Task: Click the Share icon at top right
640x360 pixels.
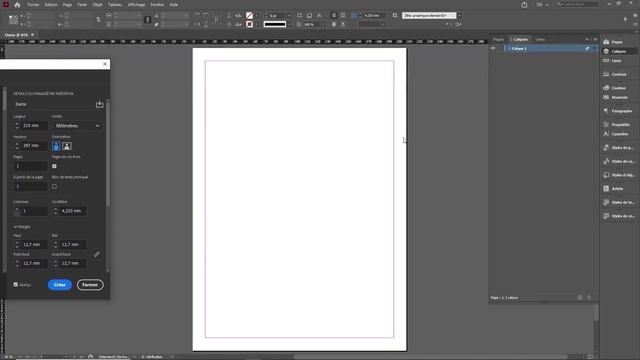Action: [524, 4]
